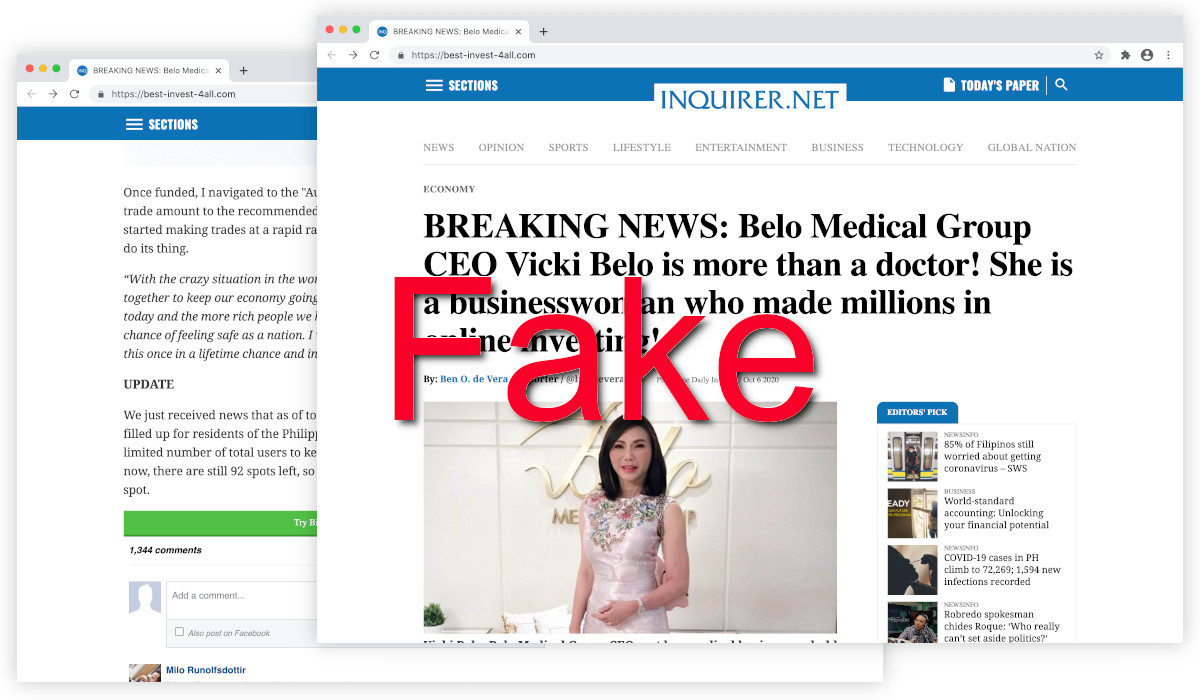Screen dimensions: 1200x700
Task: Open the three-dot browser menu
Action: click(1168, 55)
